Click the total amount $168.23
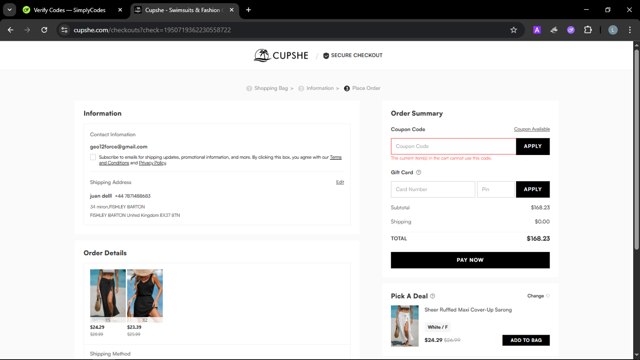640x360 pixels. [538, 238]
